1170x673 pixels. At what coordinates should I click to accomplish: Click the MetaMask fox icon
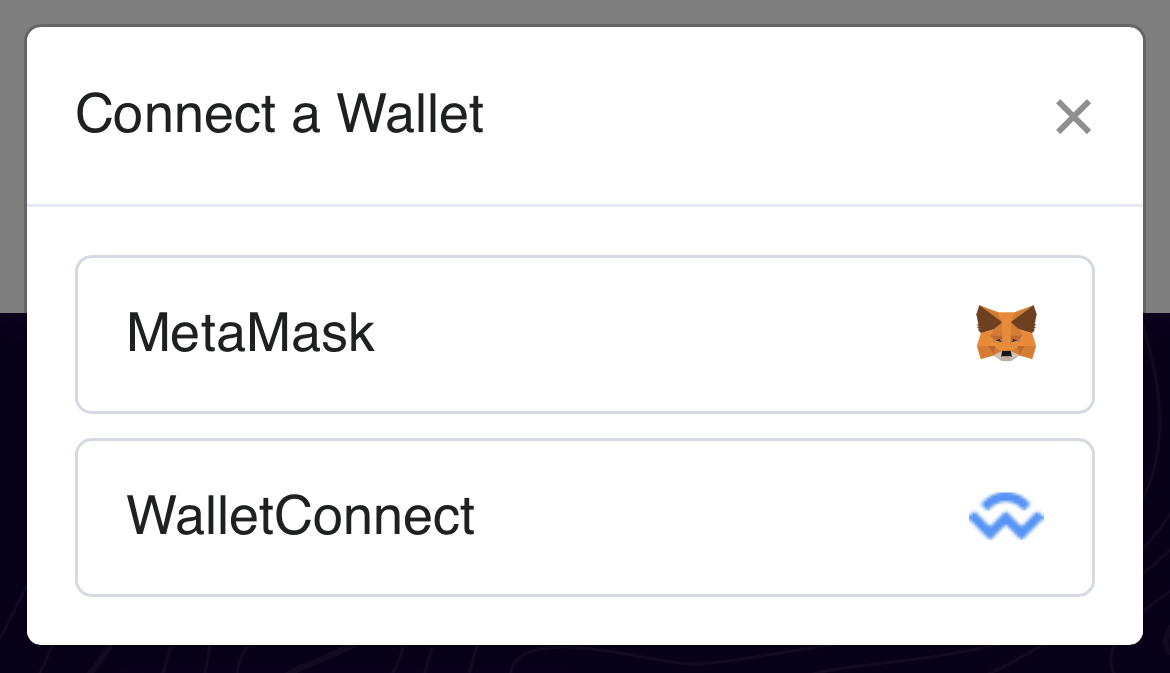click(x=1006, y=333)
